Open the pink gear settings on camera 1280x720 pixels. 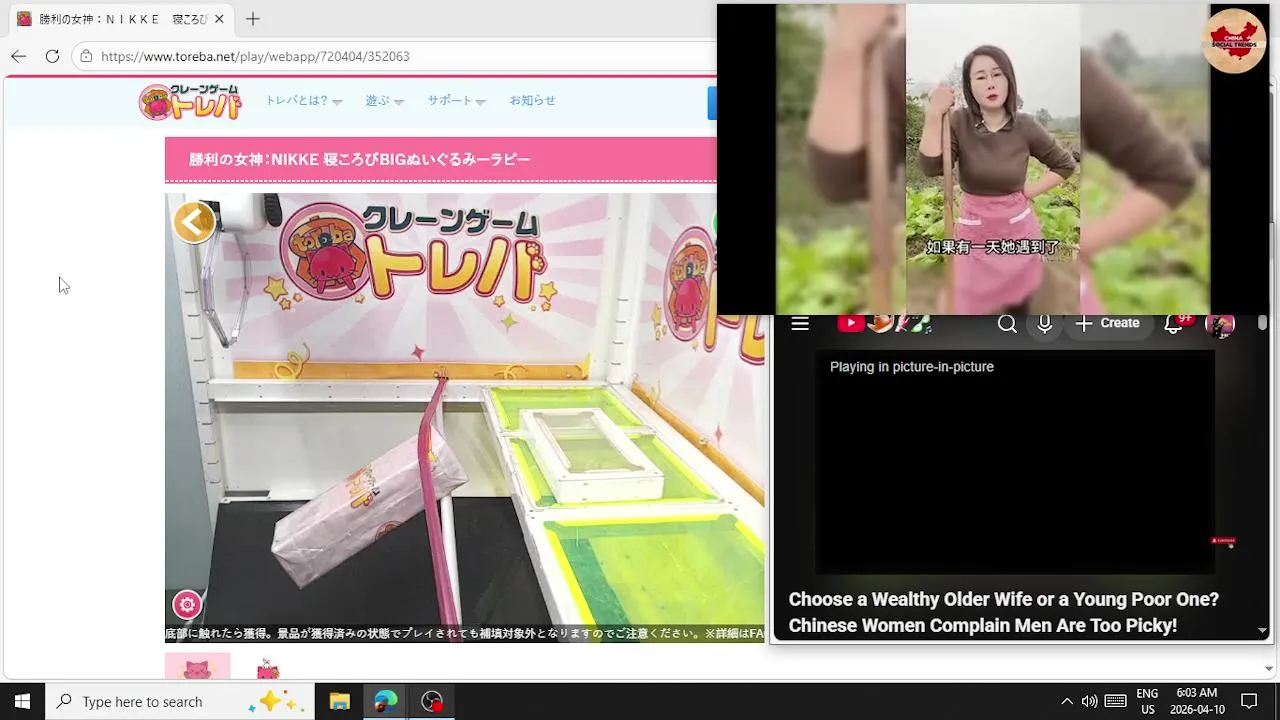[187, 604]
